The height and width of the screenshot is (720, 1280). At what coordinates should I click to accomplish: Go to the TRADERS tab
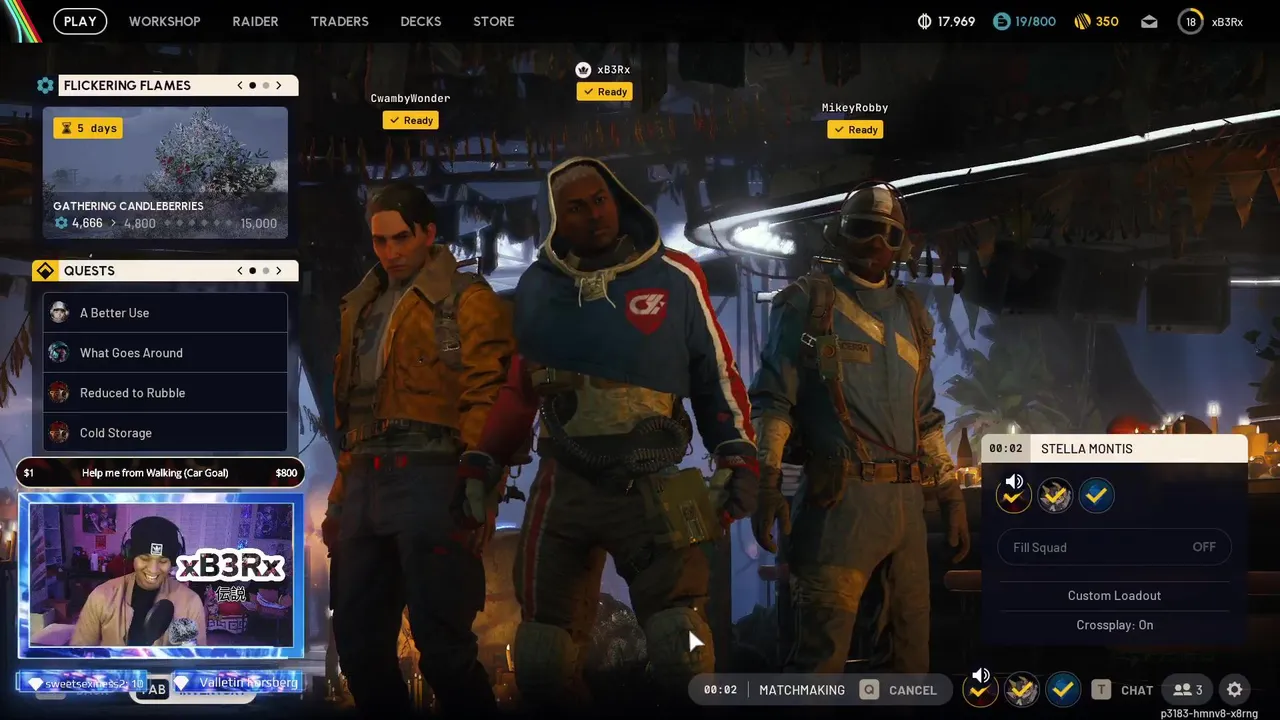coord(339,21)
